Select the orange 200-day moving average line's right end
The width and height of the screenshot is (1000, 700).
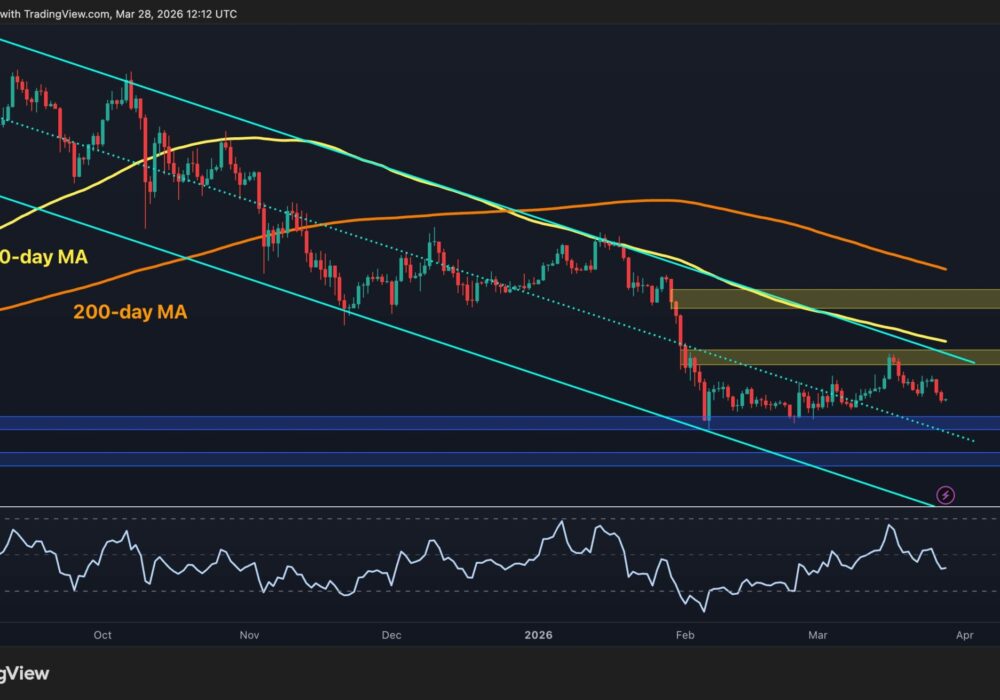[945, 269]
